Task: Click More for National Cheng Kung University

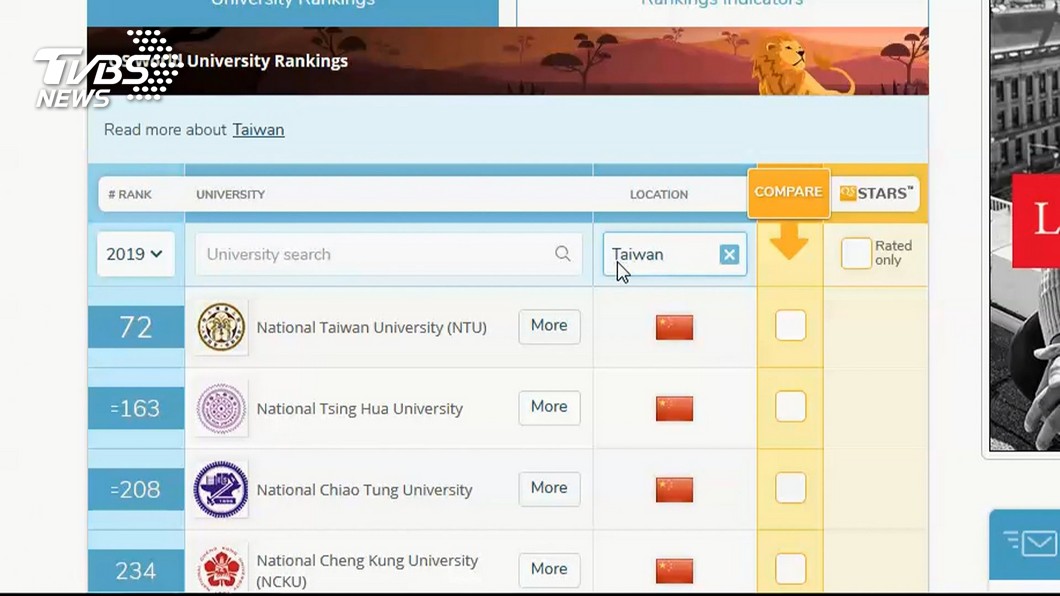Action: [x=549, y=569]
